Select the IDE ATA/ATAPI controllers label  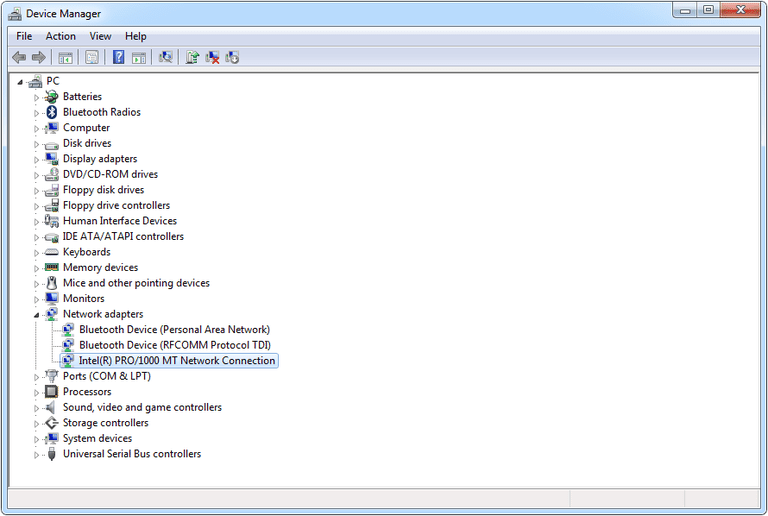[x=123, y=236]
